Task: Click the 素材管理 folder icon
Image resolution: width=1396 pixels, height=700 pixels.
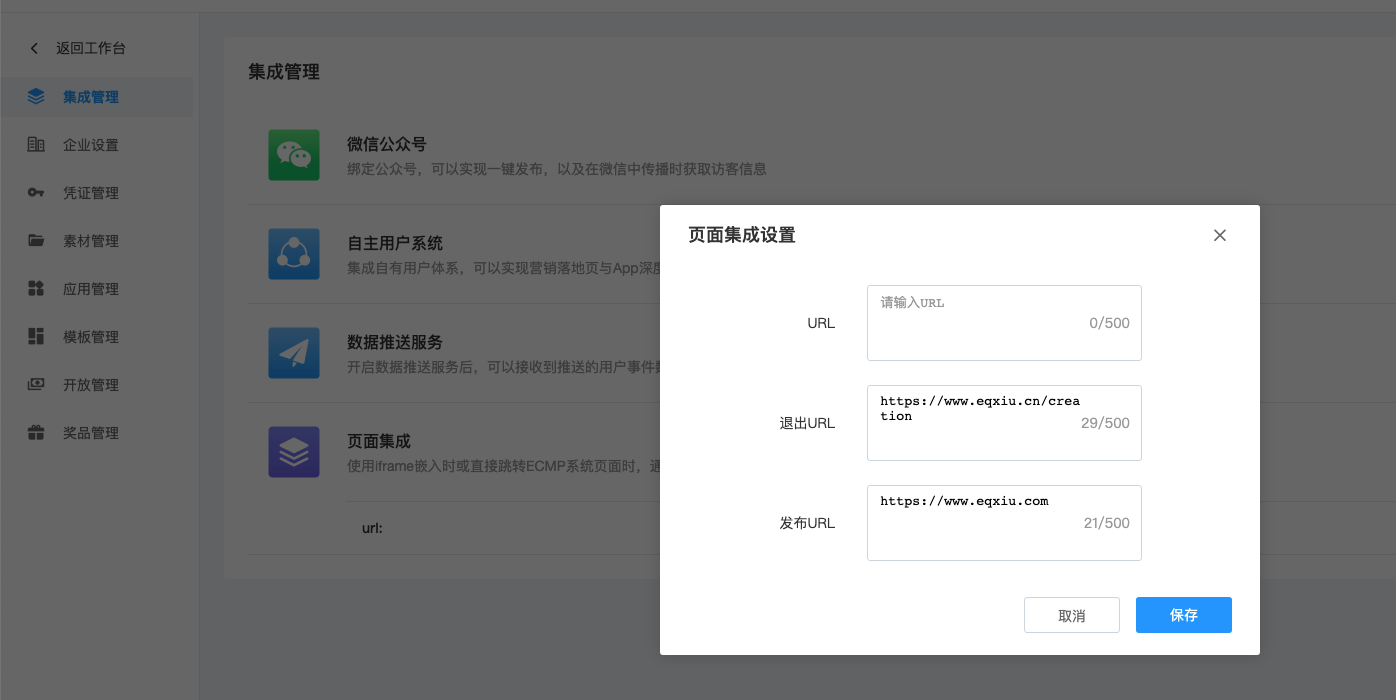Action: 36,241
